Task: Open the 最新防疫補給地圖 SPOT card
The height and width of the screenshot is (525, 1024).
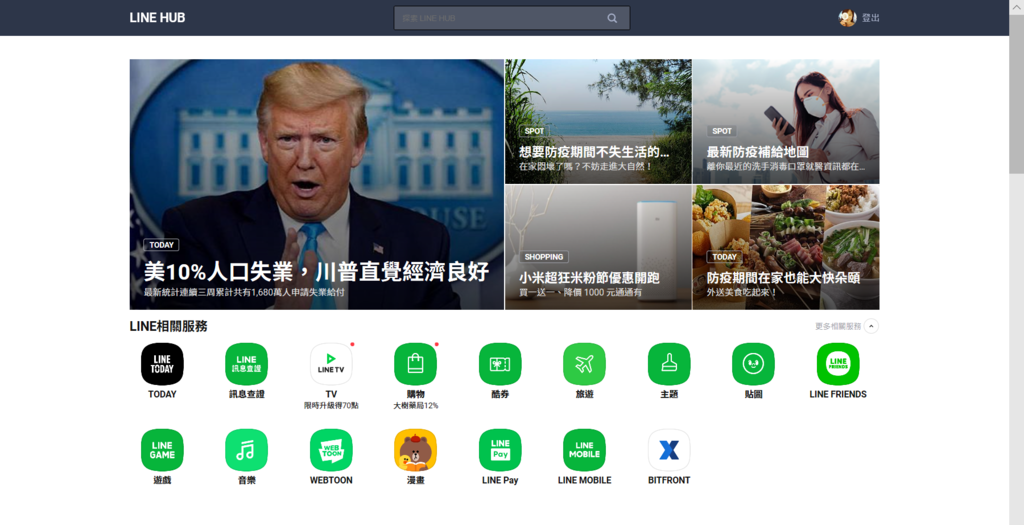Action: 786,121
